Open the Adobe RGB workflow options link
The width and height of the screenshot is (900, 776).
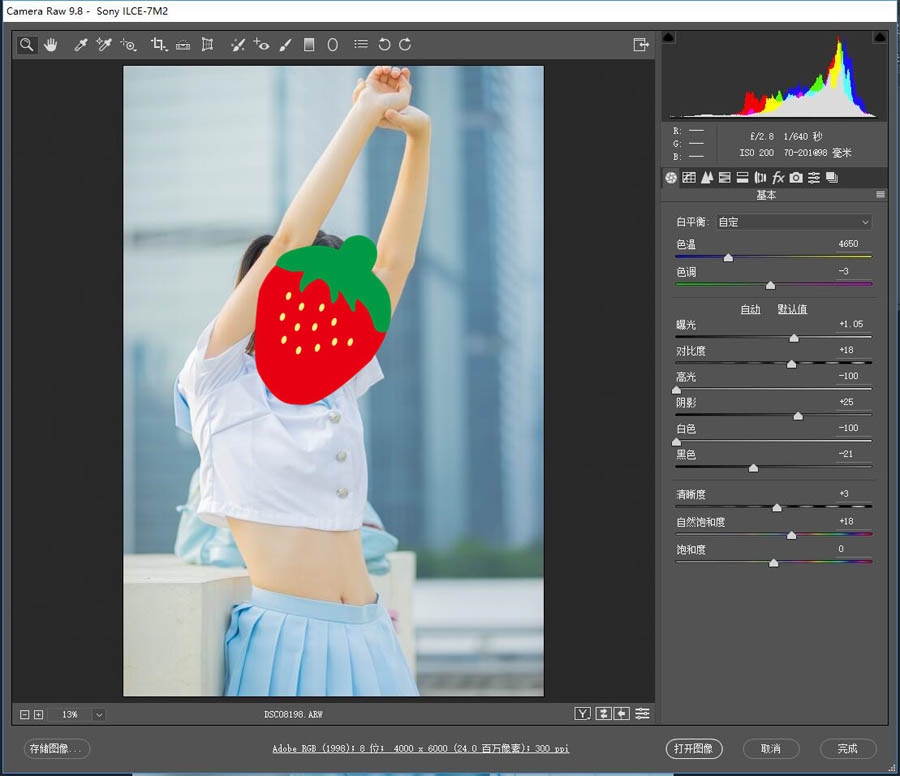pos(420,748)
